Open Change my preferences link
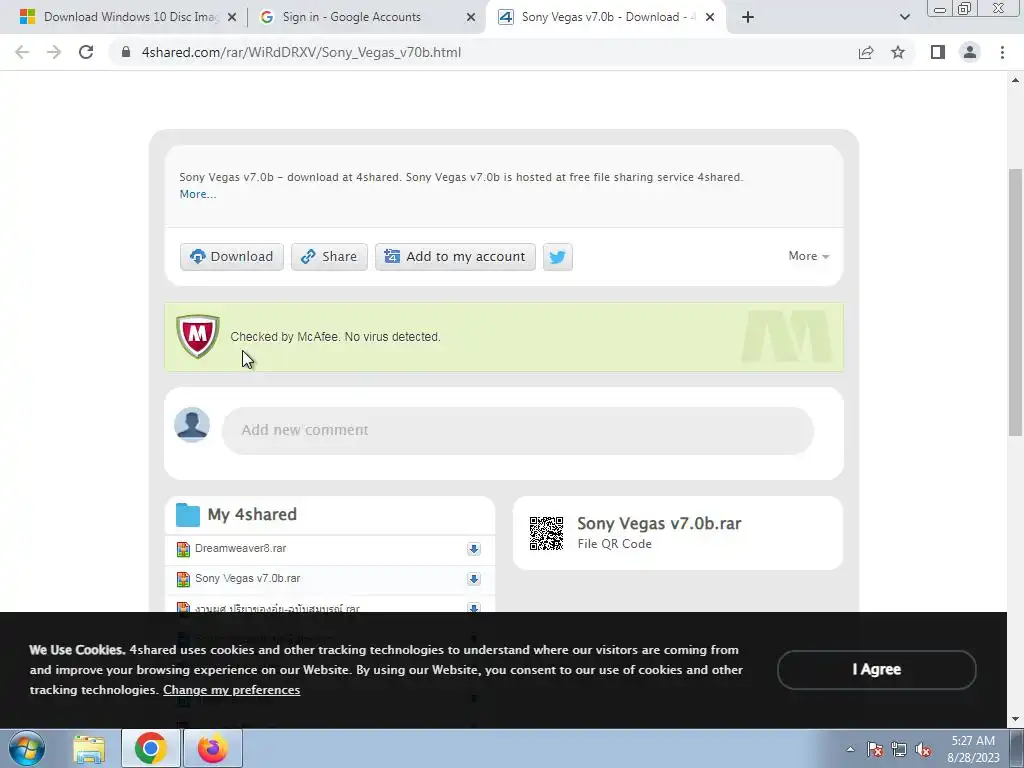Screen dimensions: 1024x768 coord(232,690)
